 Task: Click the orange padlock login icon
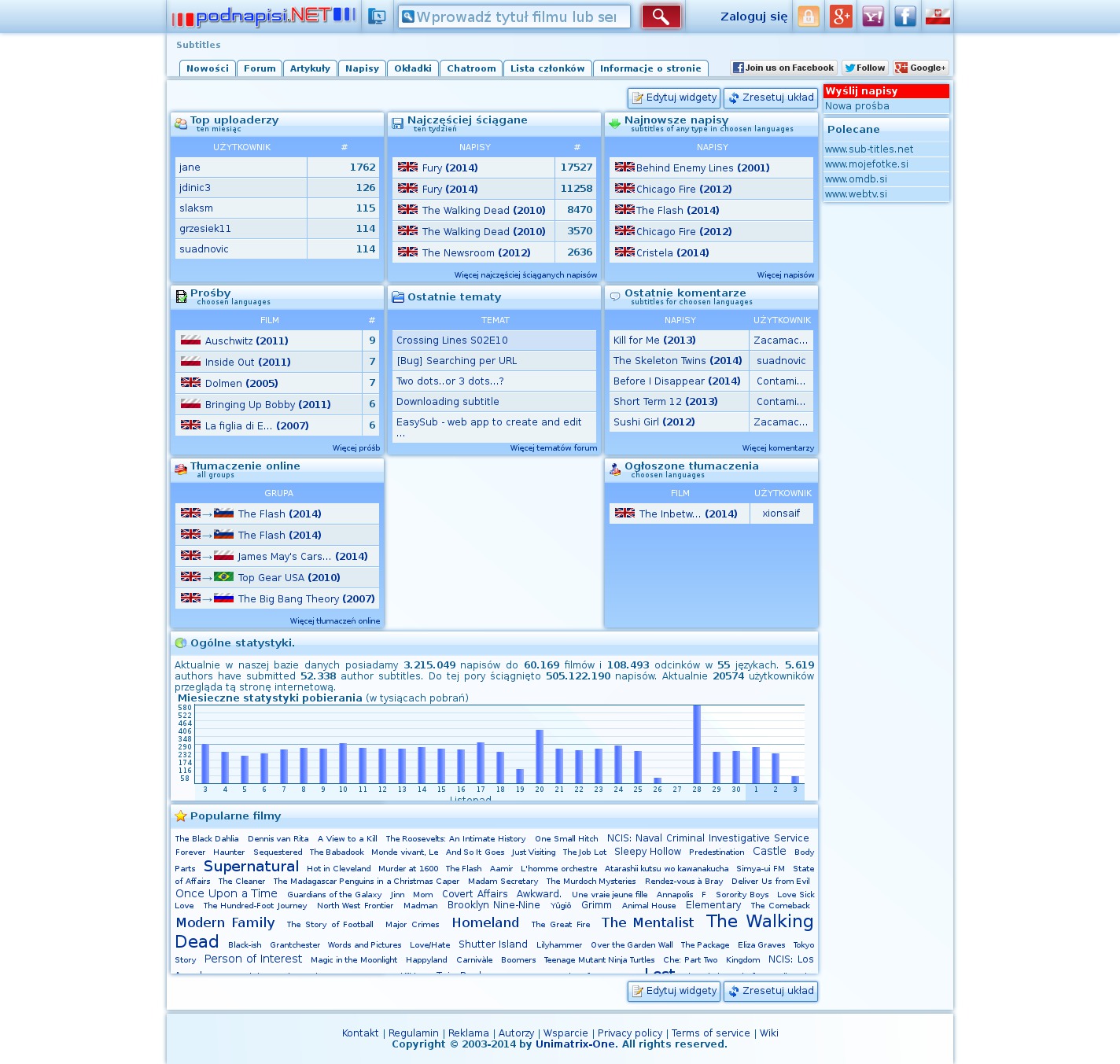pyautogui.click(x=809, y=17)
